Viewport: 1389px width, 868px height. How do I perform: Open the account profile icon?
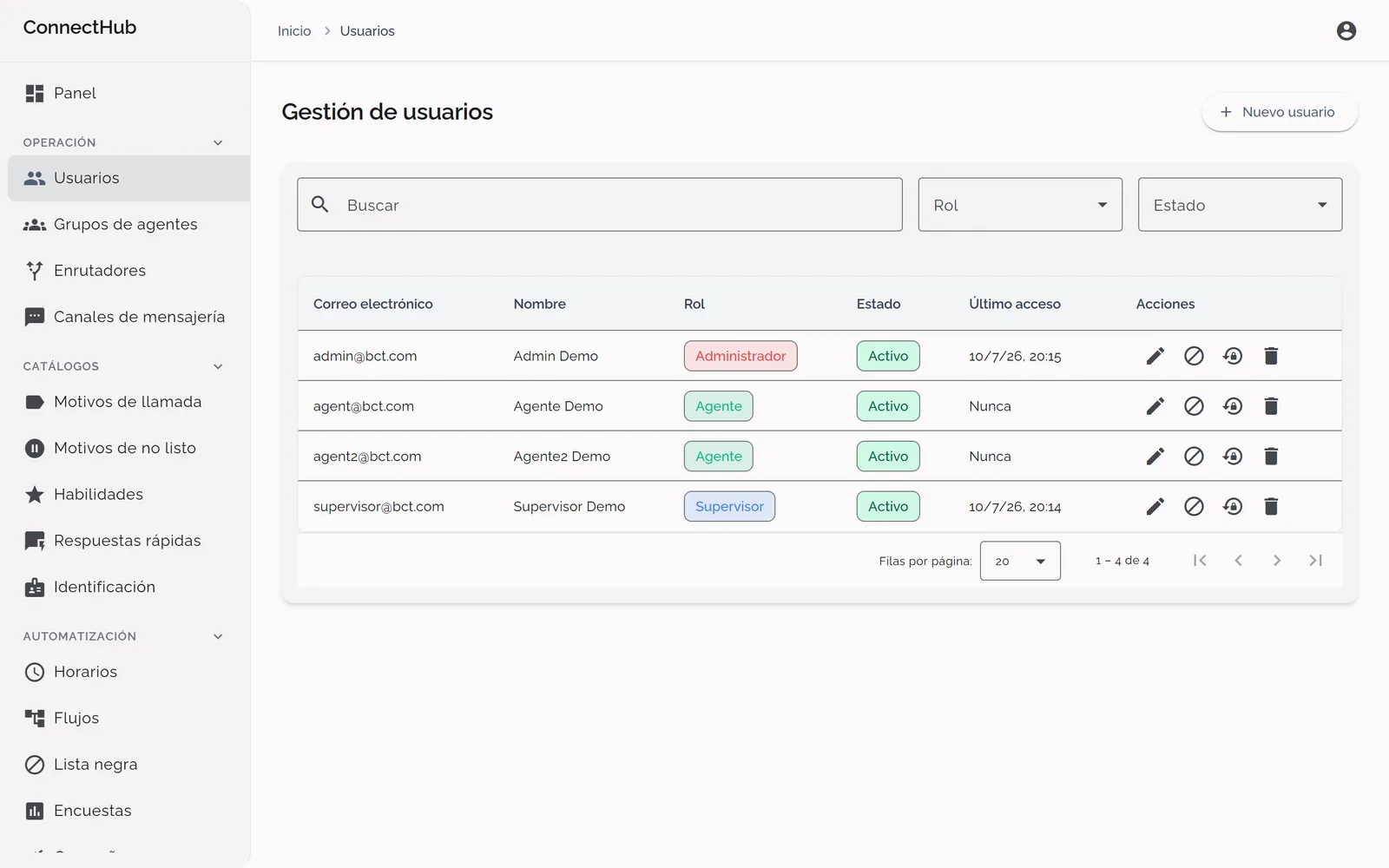[1346, 31]
